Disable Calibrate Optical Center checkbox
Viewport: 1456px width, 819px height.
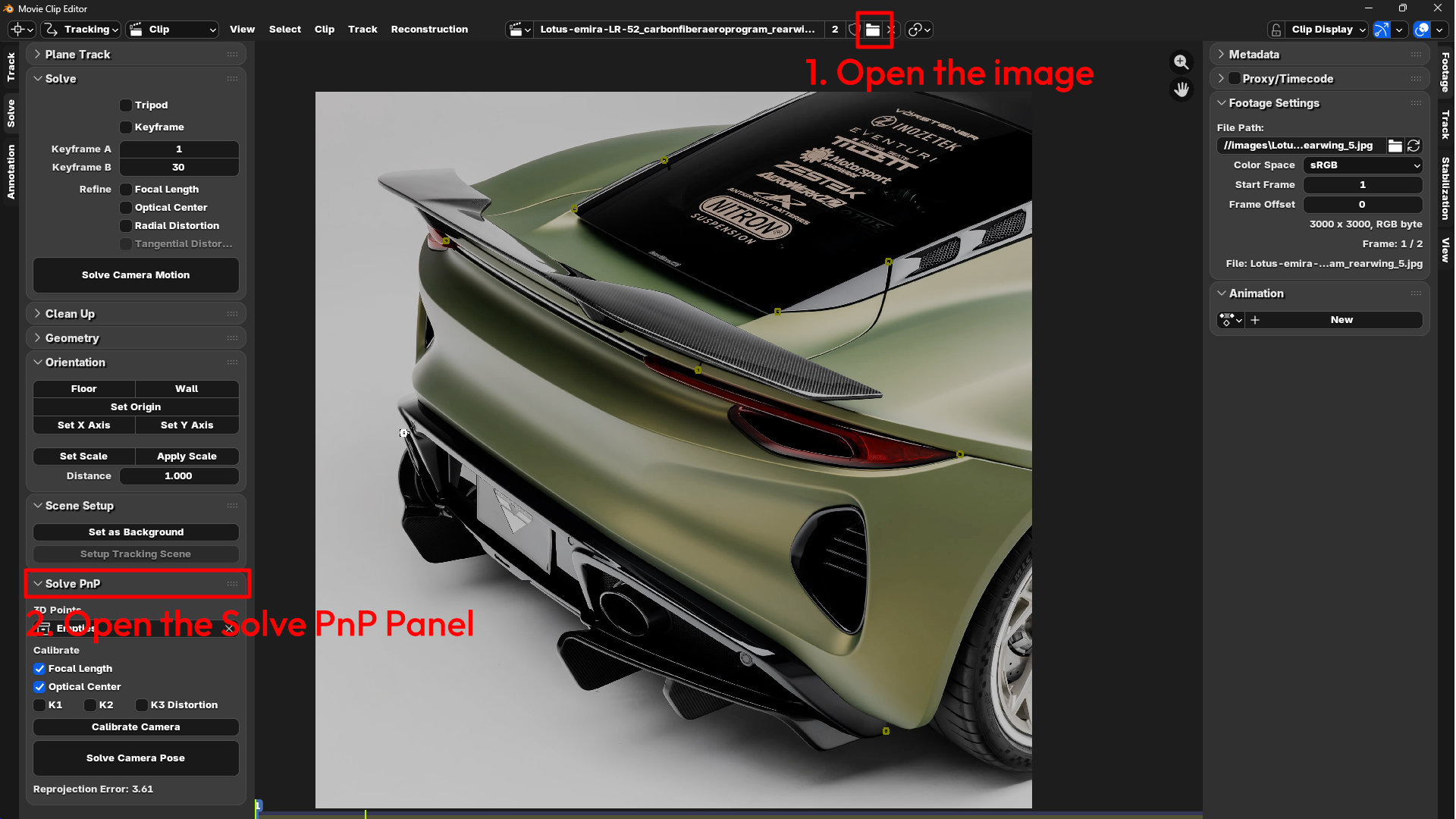tap(39, 687)
